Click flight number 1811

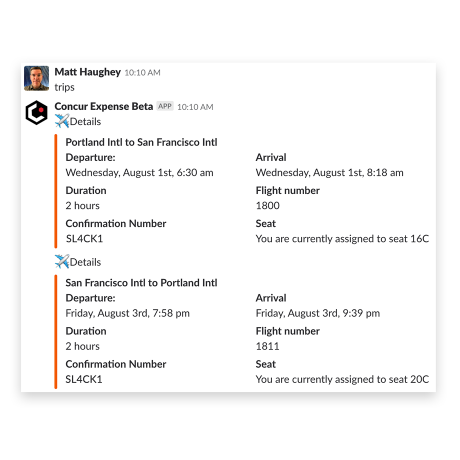tap(267, 346)
